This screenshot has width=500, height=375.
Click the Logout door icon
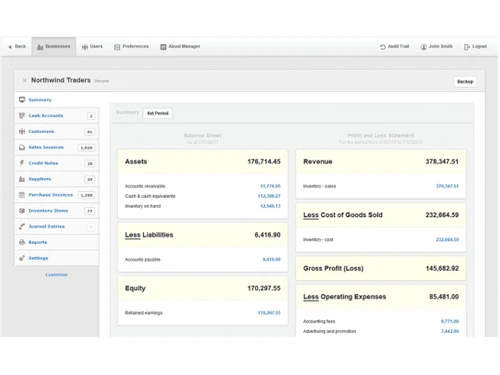pos(467,47)
